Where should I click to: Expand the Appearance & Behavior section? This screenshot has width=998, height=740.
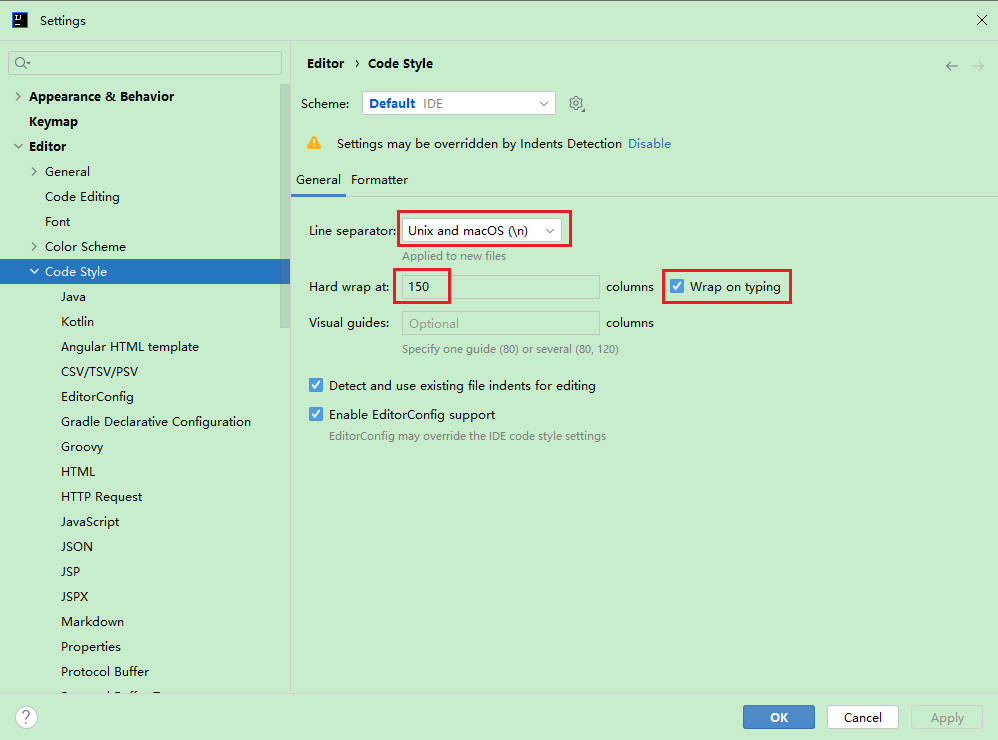[x=18, y=97]
